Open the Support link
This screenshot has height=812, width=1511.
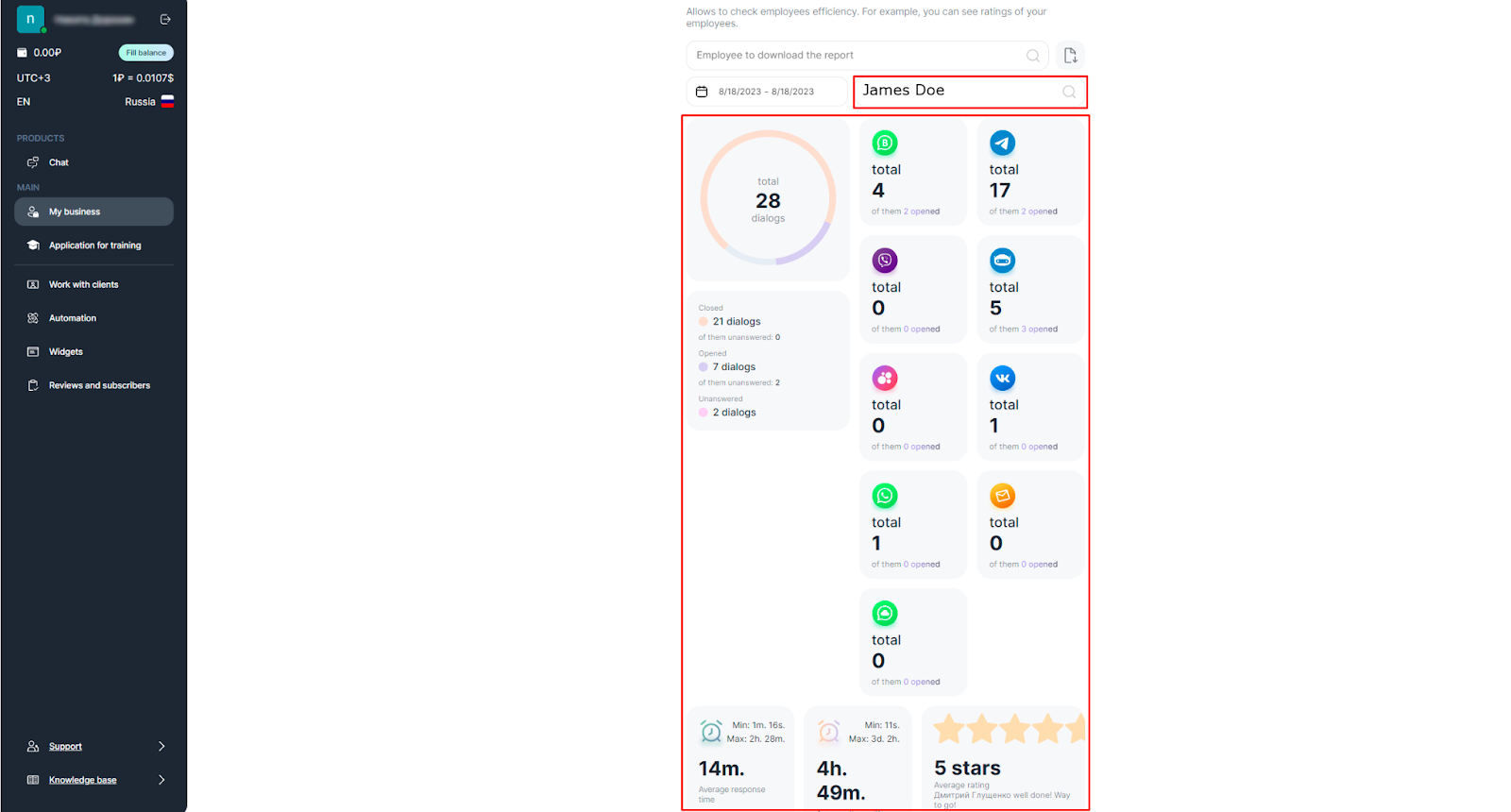[65, 747]
